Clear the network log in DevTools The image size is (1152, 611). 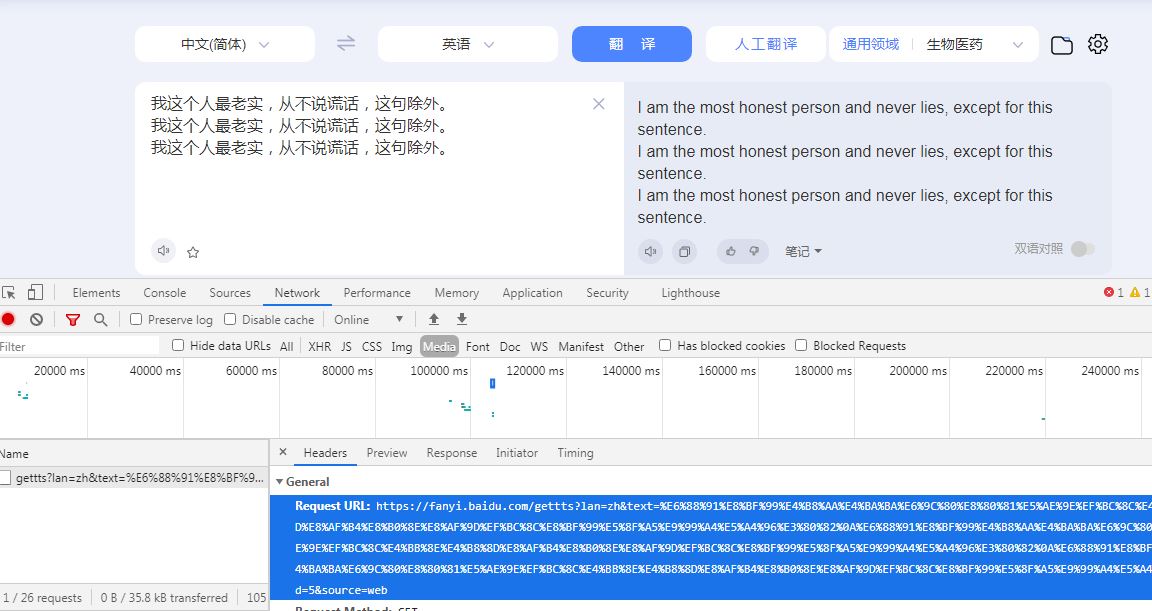[x=36, y=320]
